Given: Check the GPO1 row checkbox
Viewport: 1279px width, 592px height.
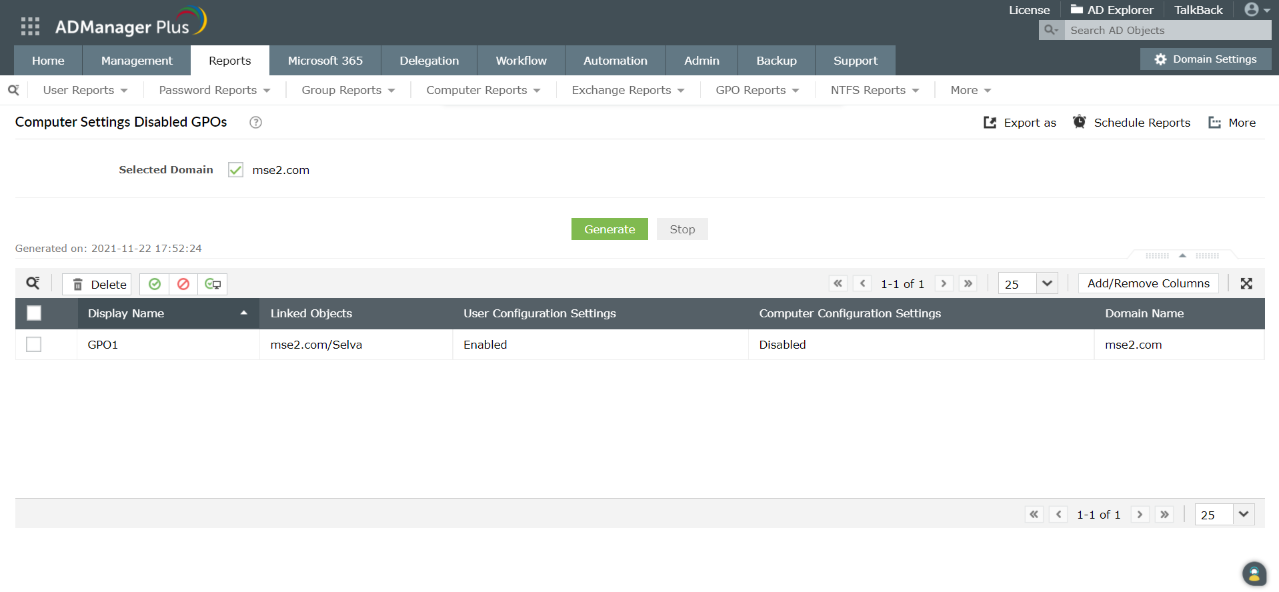Looking at the screenshot, I should (x=34, y=344).
